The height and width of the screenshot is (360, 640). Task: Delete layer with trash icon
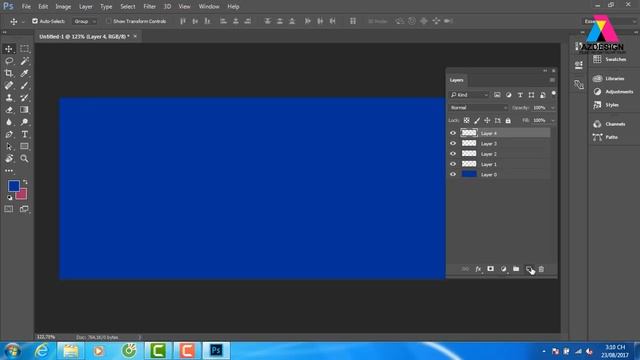pos(541,269)
